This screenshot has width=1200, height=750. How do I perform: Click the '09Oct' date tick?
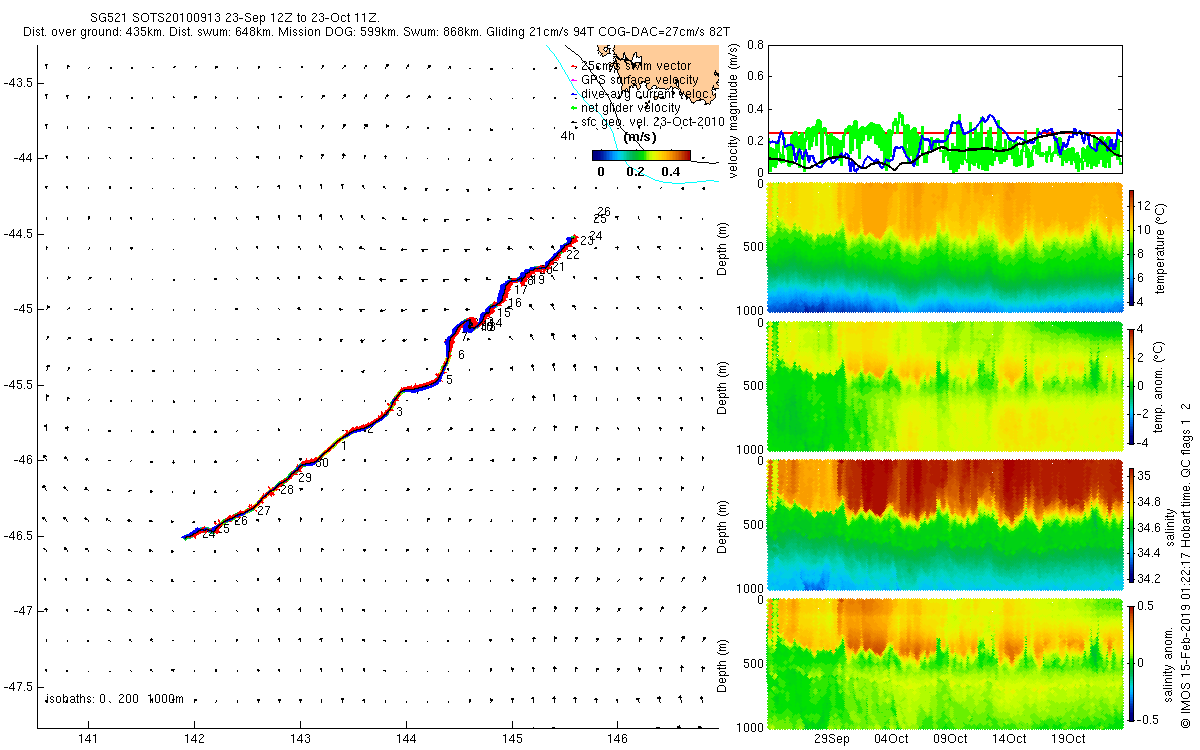coord(950,739)
